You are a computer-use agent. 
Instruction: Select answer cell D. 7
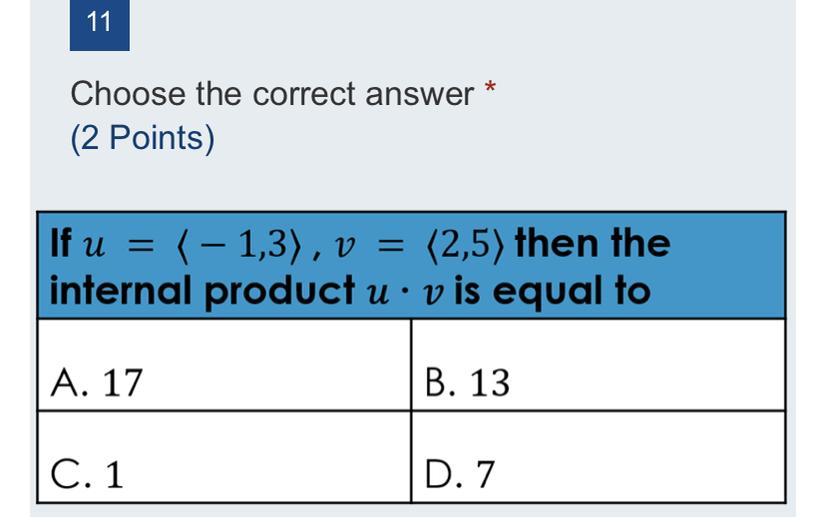click(598, 457)
